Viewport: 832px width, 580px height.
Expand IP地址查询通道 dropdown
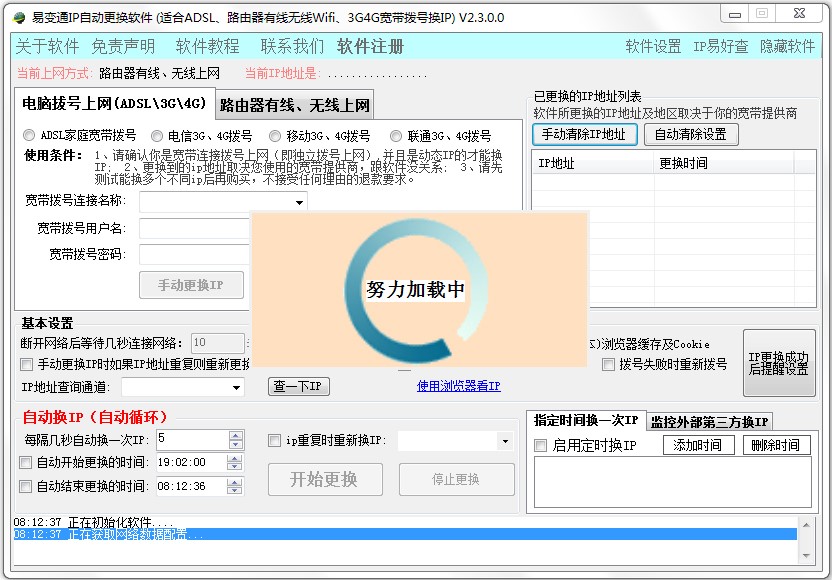[236, 387]
